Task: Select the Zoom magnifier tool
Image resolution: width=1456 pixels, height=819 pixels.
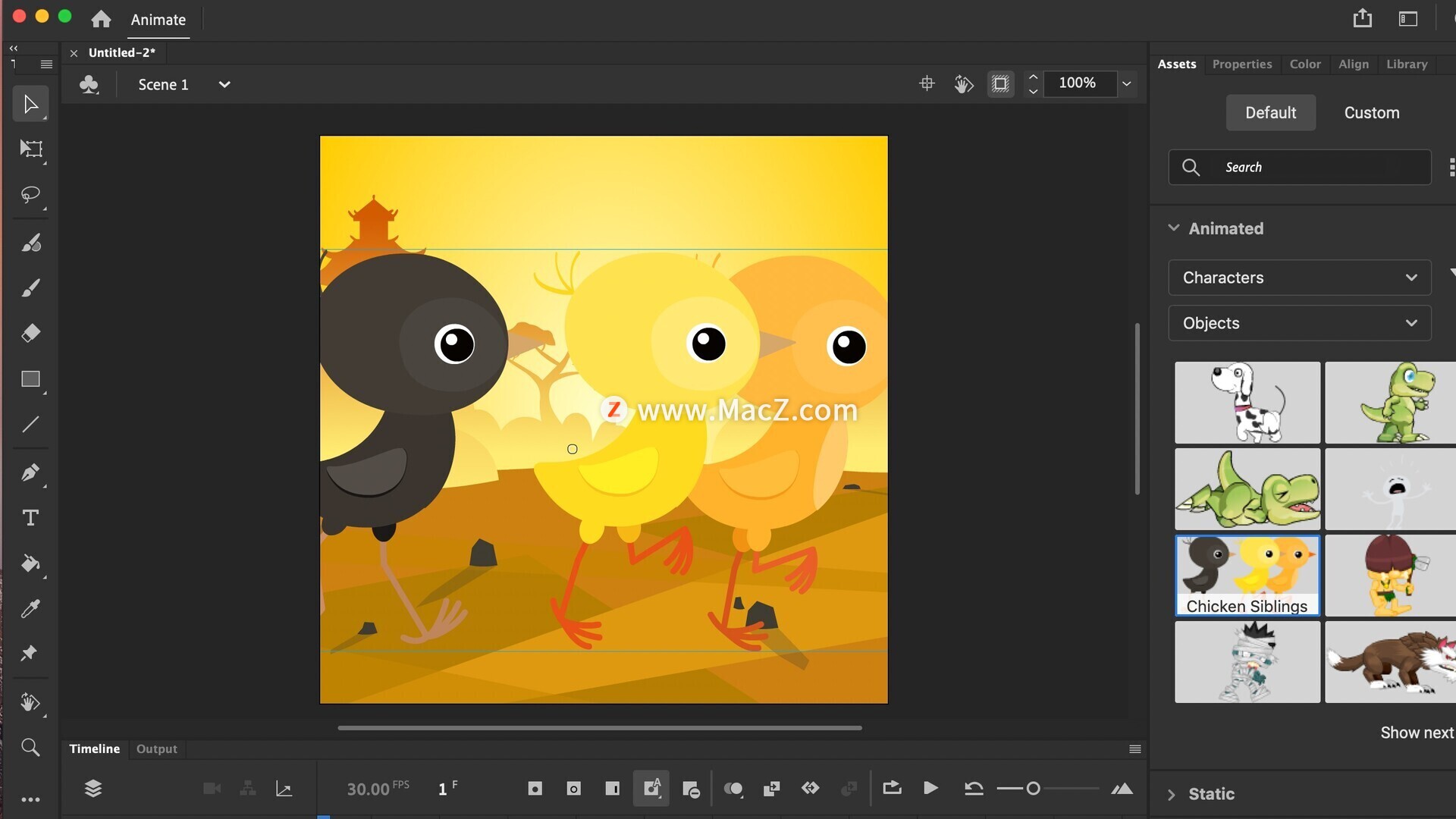Action: point(30,748)
